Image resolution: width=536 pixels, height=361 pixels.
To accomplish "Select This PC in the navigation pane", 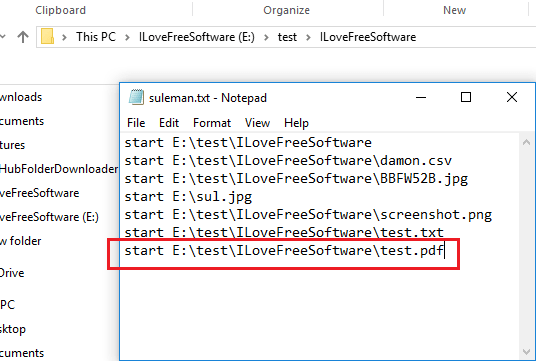I will (x=8, y=305).
